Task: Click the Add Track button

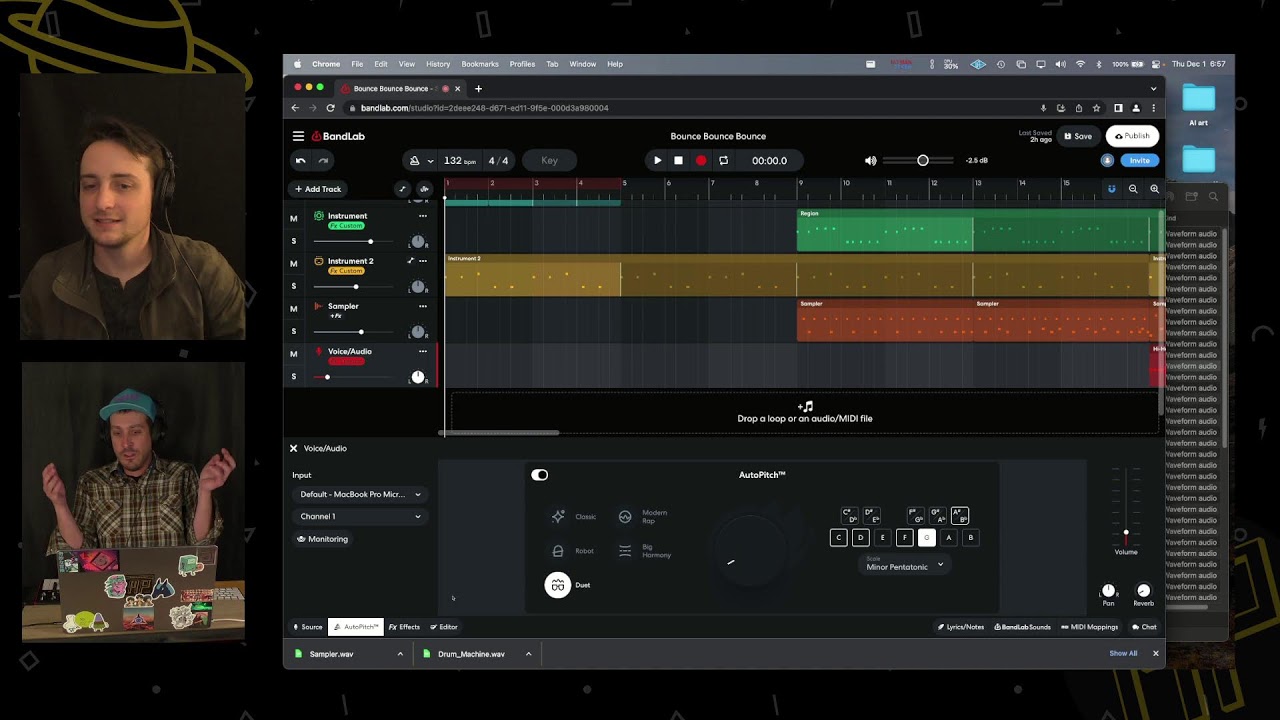Action: coord(318,189)
